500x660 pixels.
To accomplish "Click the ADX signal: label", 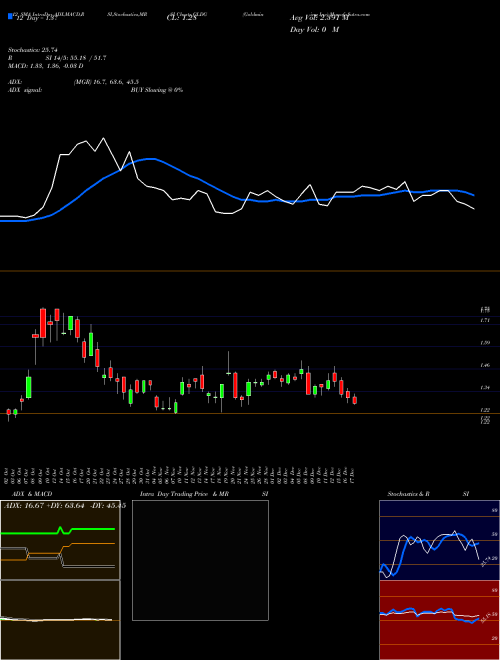I will [25, 90].
